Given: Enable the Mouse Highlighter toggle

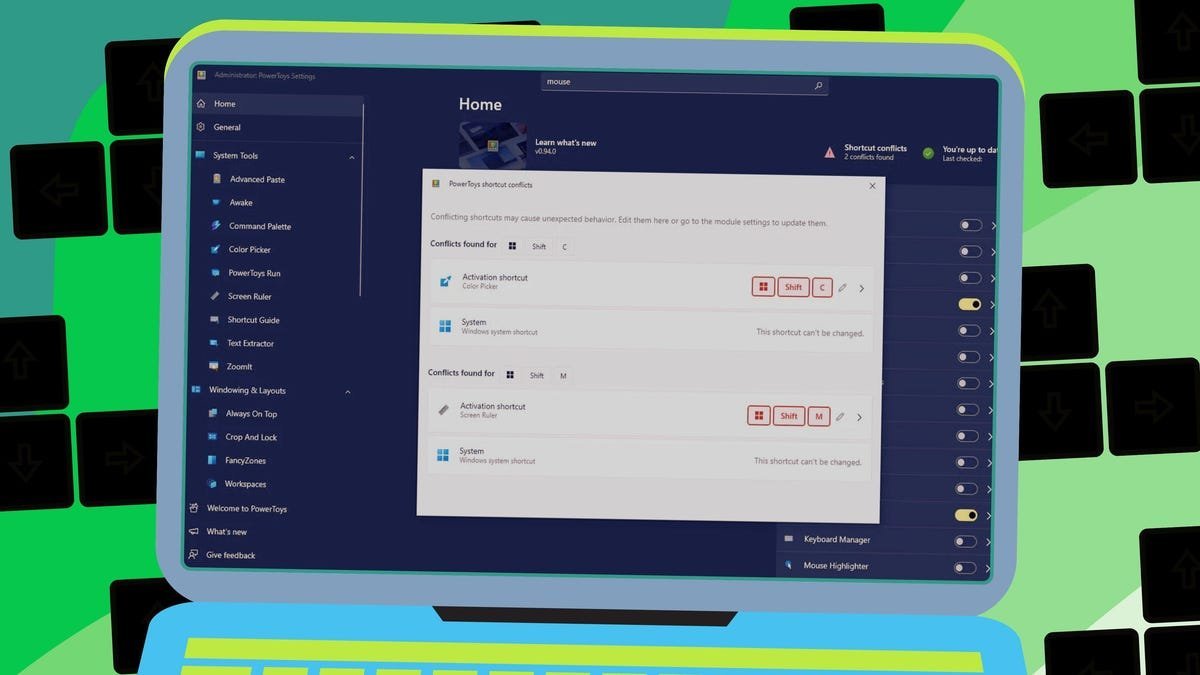Looking at the screenshot, I should pyautogui.click(x=965, y=568).
